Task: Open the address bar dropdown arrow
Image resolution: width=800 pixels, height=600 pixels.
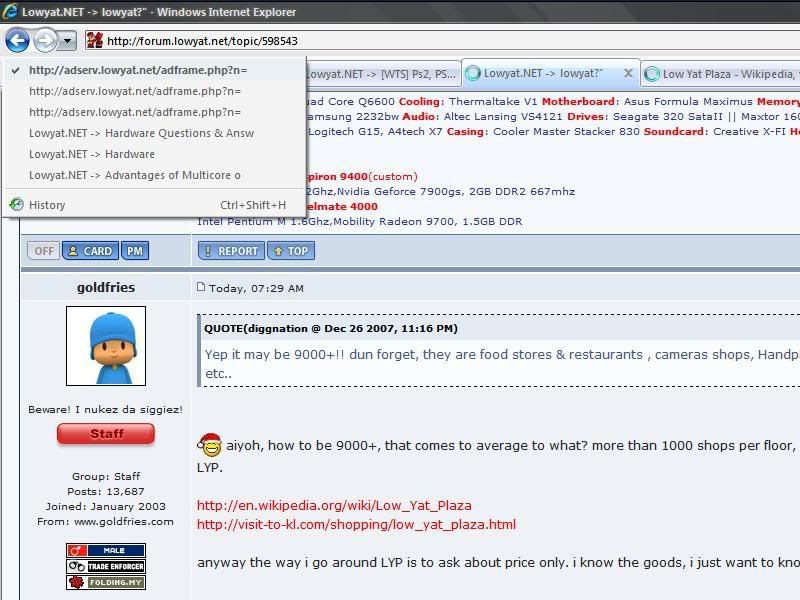Action: click(x=67, y=39)
